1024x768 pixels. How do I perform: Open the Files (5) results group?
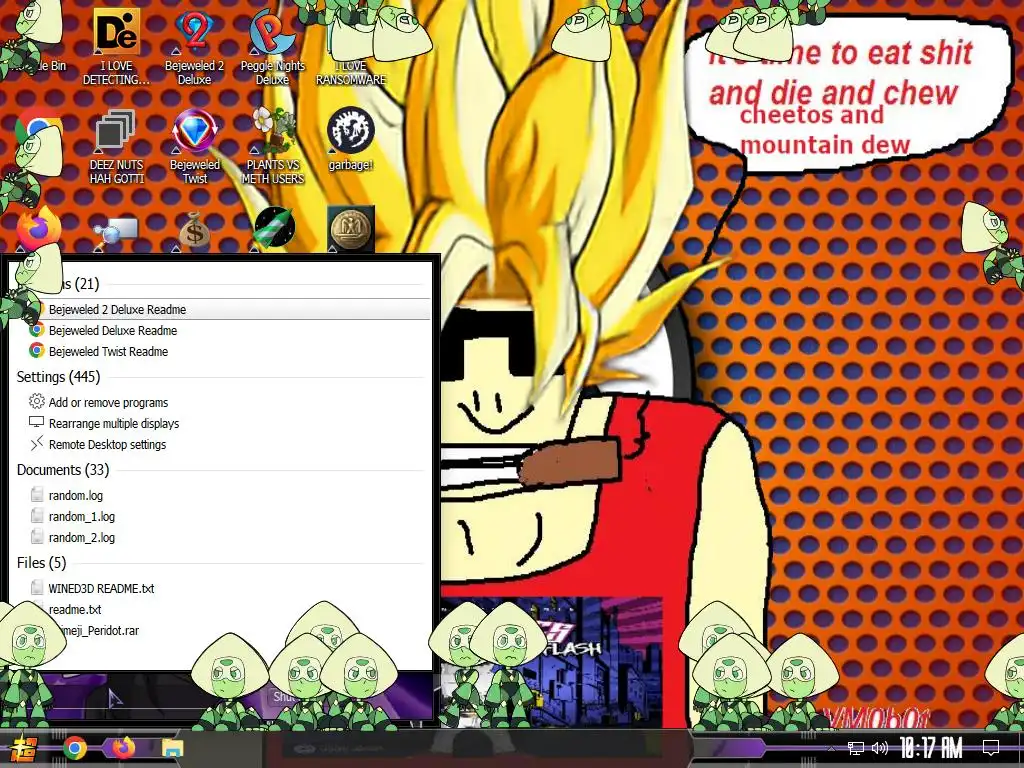pos(41,562)
